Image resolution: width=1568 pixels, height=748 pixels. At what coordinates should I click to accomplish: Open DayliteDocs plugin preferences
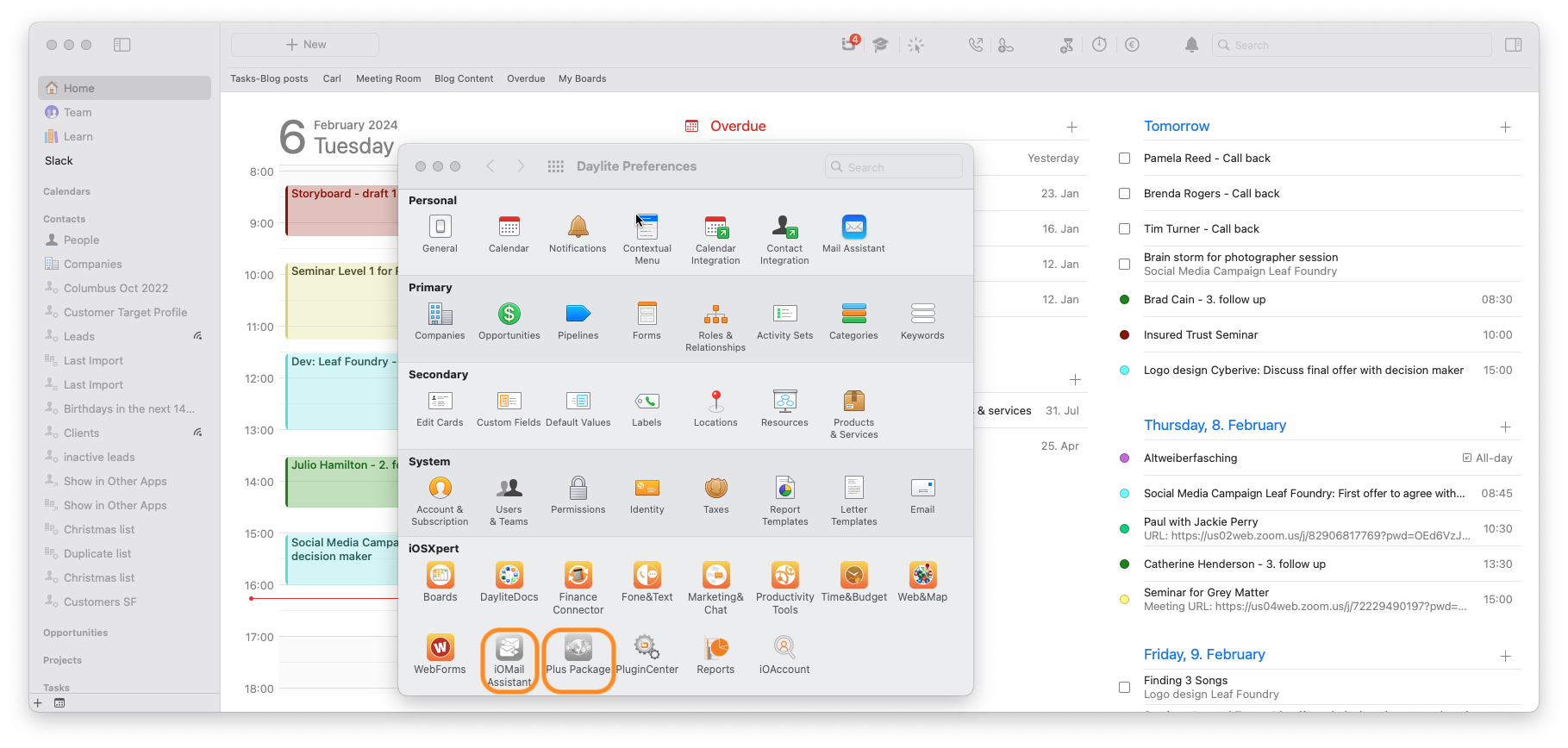509,575
